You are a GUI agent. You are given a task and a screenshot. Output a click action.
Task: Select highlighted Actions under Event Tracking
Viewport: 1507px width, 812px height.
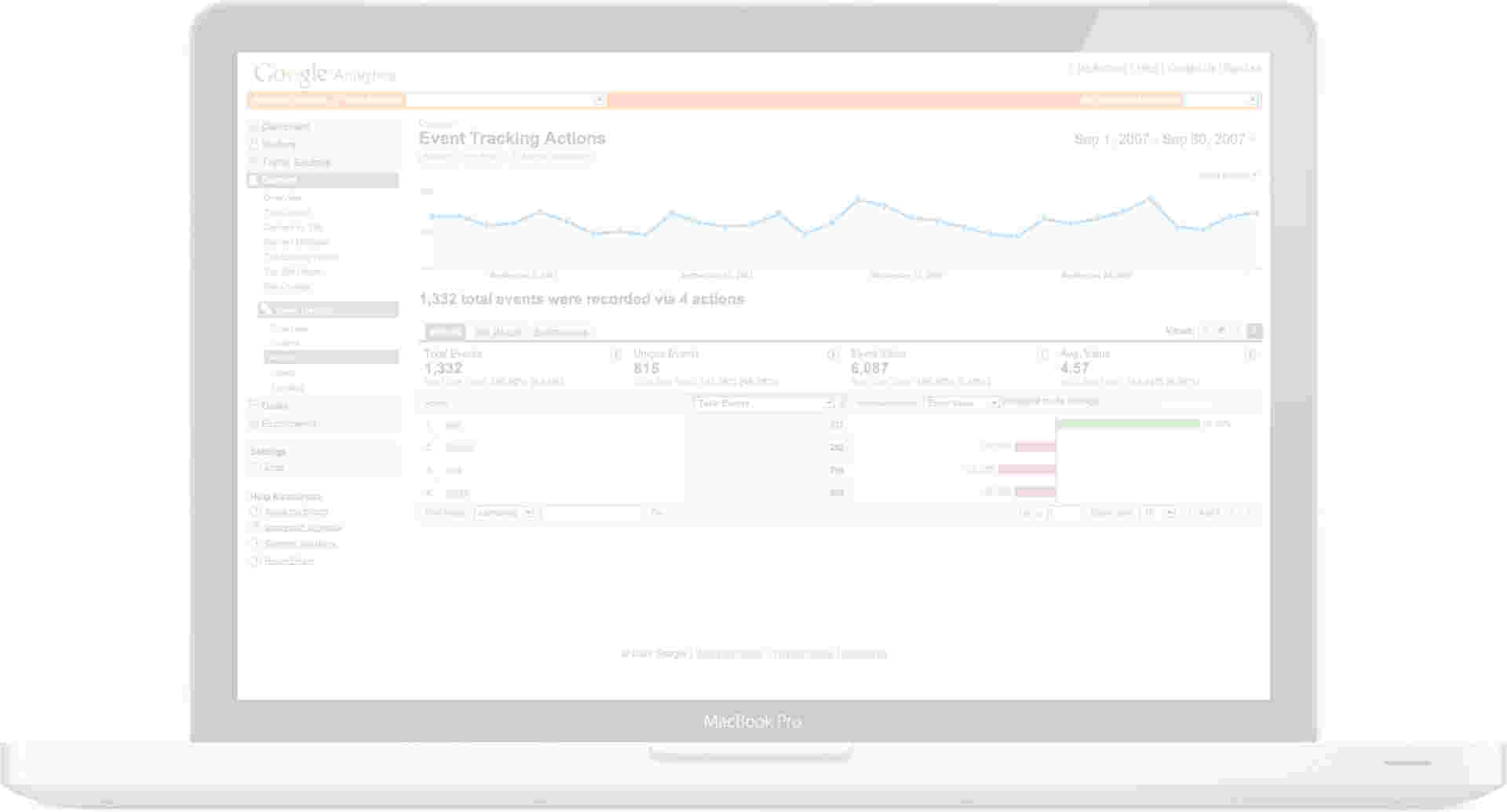click(331, 357)
